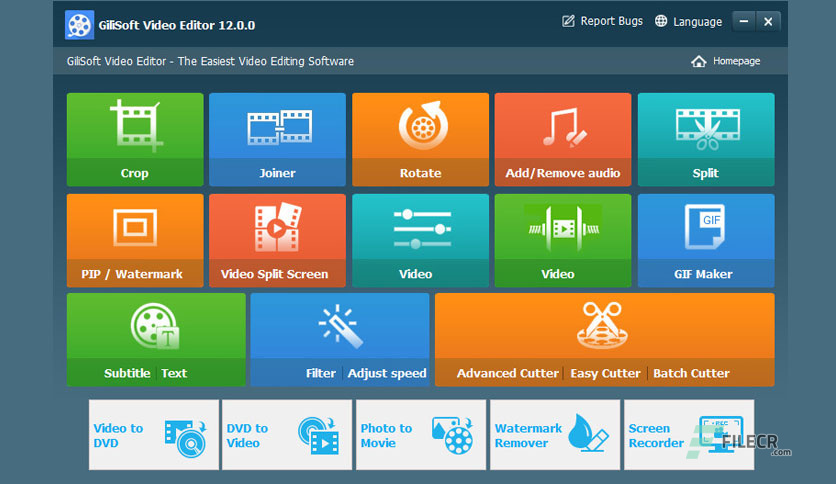Image resolution: width=836 pixels, height=484 pixels.
Task: Click the Watermark Remover droplet icon
Action: [x=588, y=433]
